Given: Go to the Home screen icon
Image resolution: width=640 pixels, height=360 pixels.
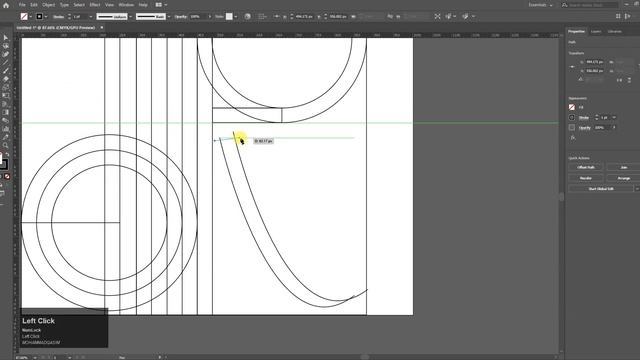Looking at the screenshot, I should [x=6, y=5].
